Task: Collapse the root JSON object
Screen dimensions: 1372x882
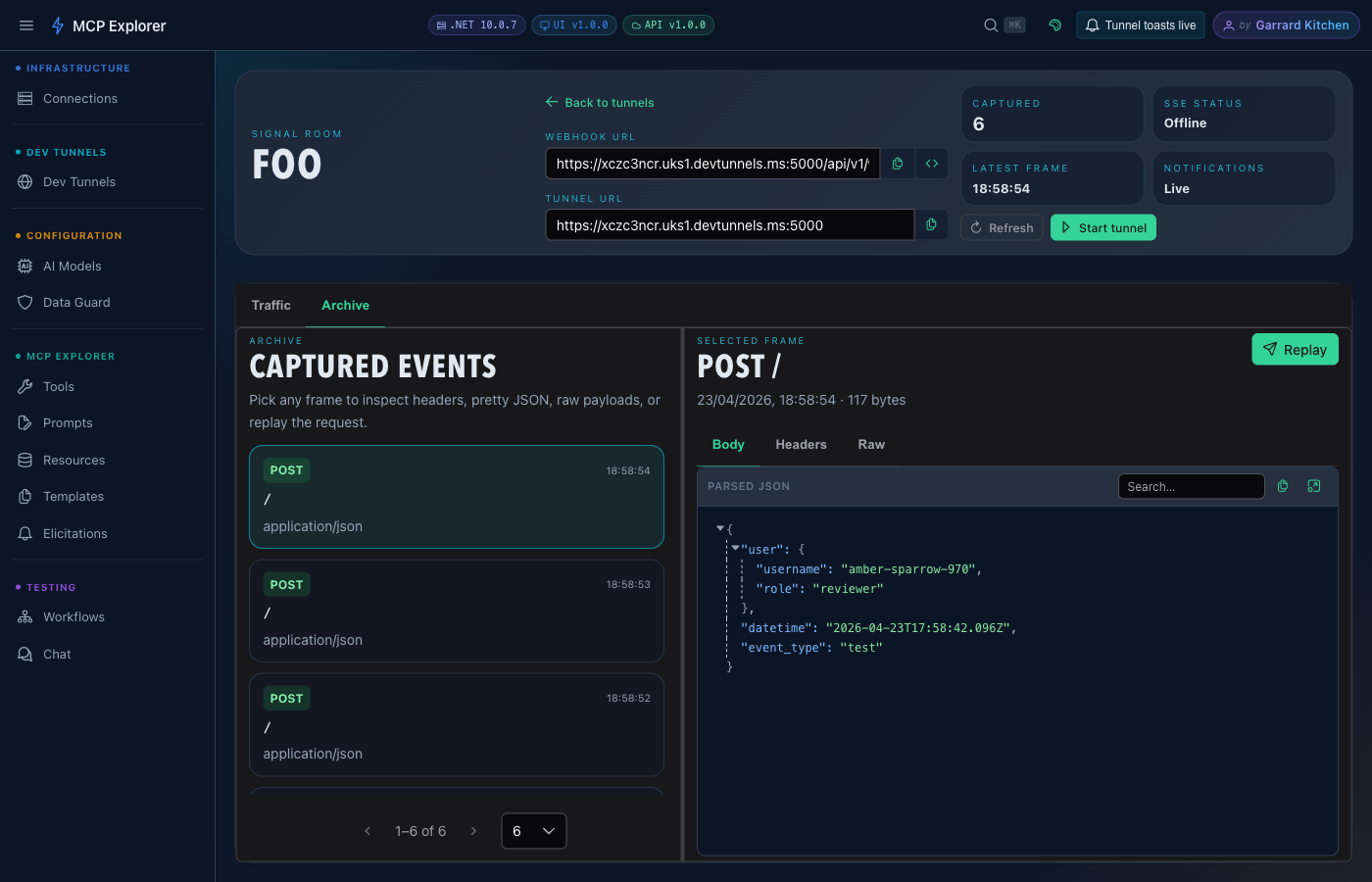Action: (x=720, y=529)
